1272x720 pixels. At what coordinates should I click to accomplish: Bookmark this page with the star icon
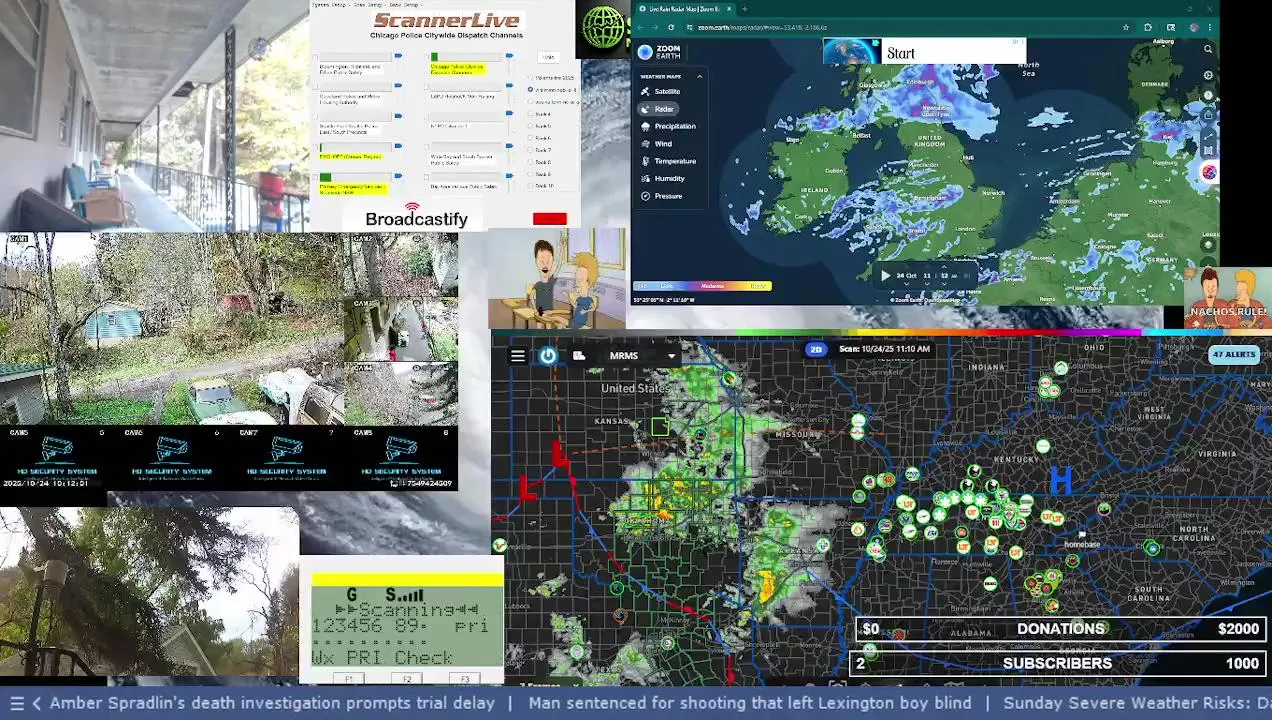(x=1126, y=28)
